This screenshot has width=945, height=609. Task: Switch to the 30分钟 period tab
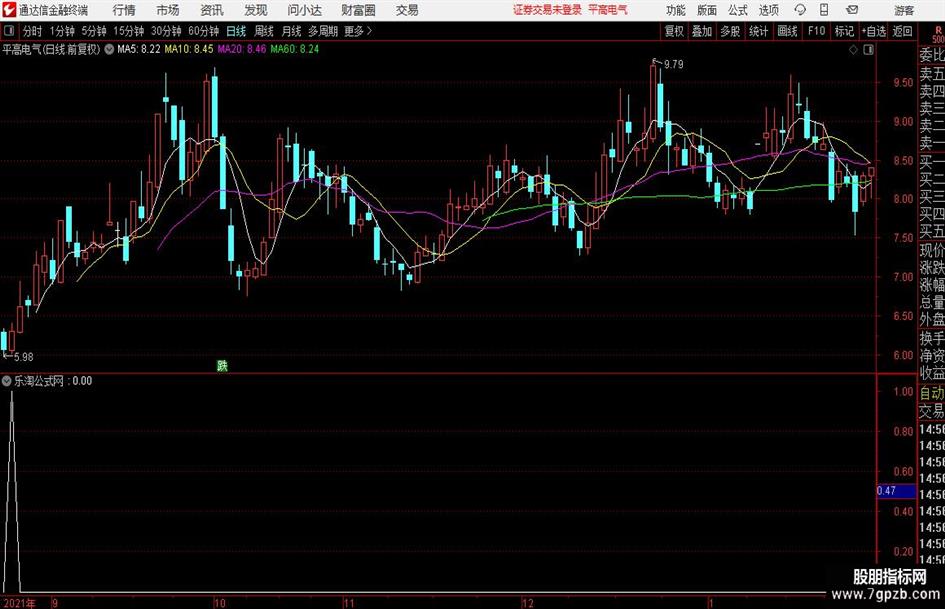[x=166, y=31]
